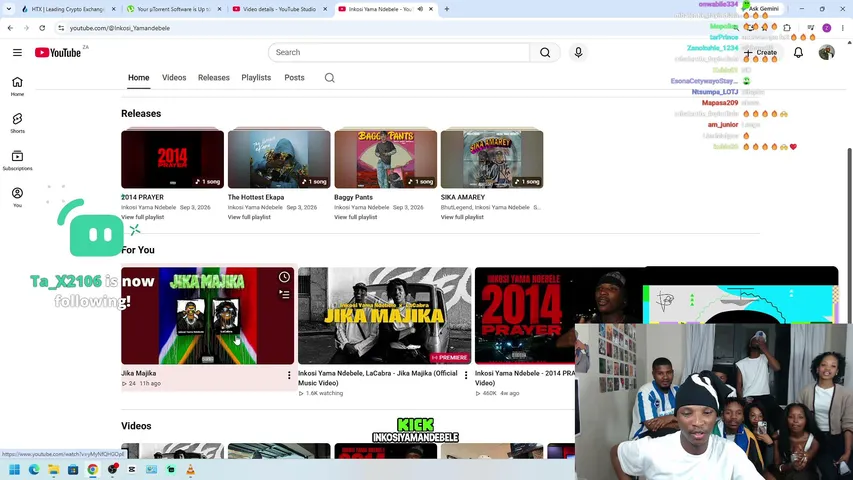The image size is (853, 480).
Task: View site information icon in address bar
Action: (61, 28)
